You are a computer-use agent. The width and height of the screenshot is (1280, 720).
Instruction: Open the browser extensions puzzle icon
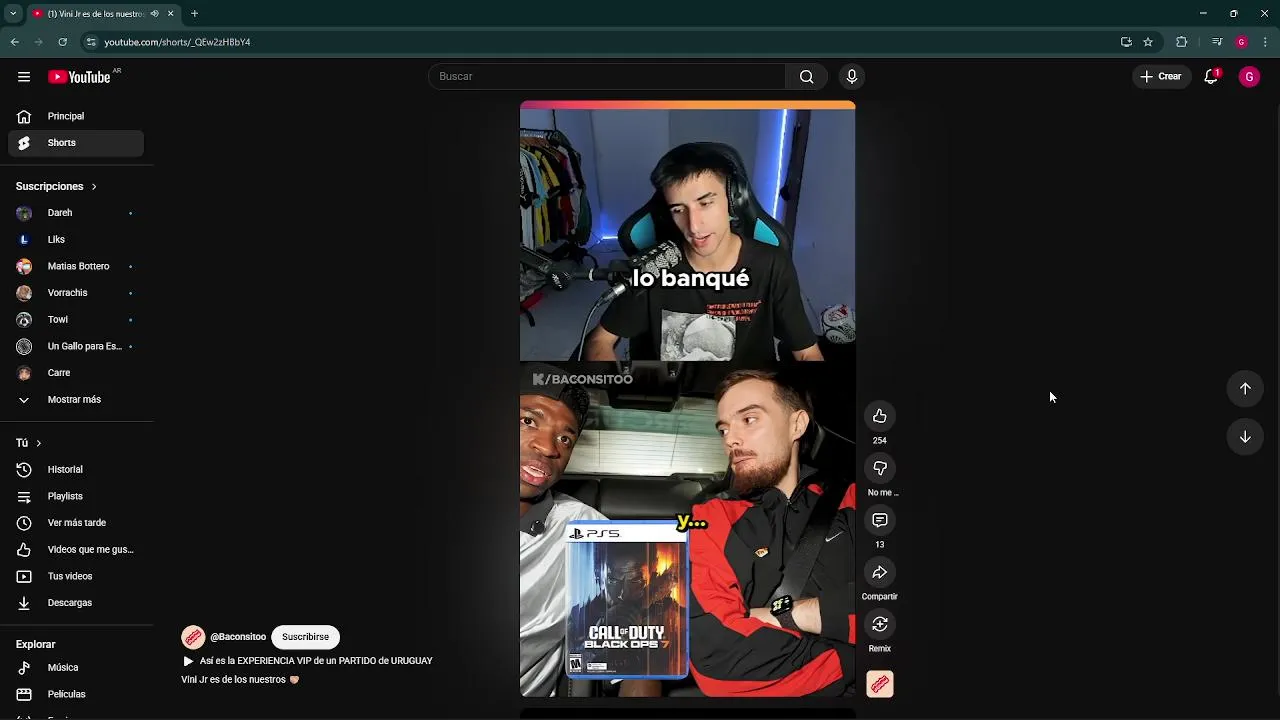click(x=1181, y=42)
